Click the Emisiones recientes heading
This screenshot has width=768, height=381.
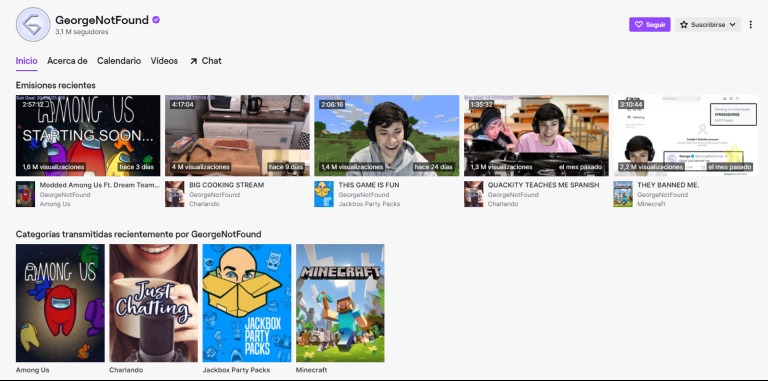[55, 85]
